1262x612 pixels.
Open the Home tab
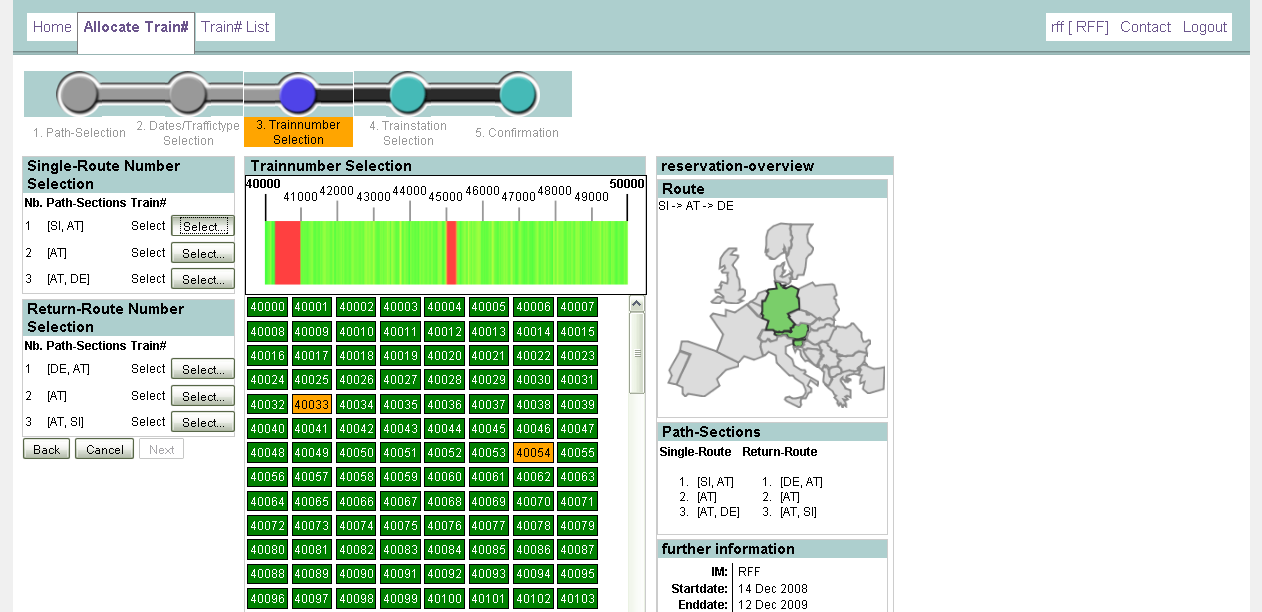[x=52, y=27]
